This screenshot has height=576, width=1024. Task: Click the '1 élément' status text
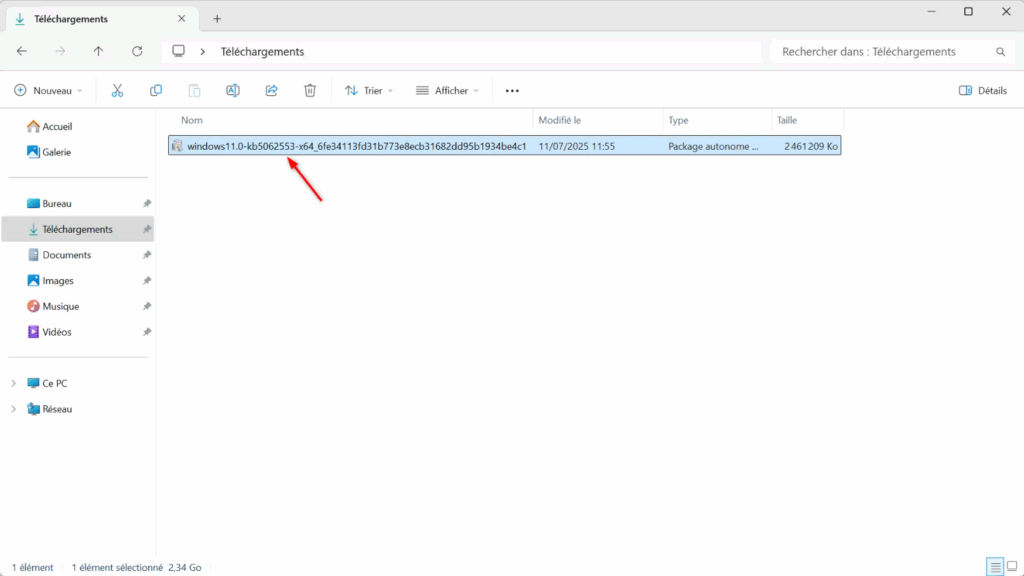33,568
